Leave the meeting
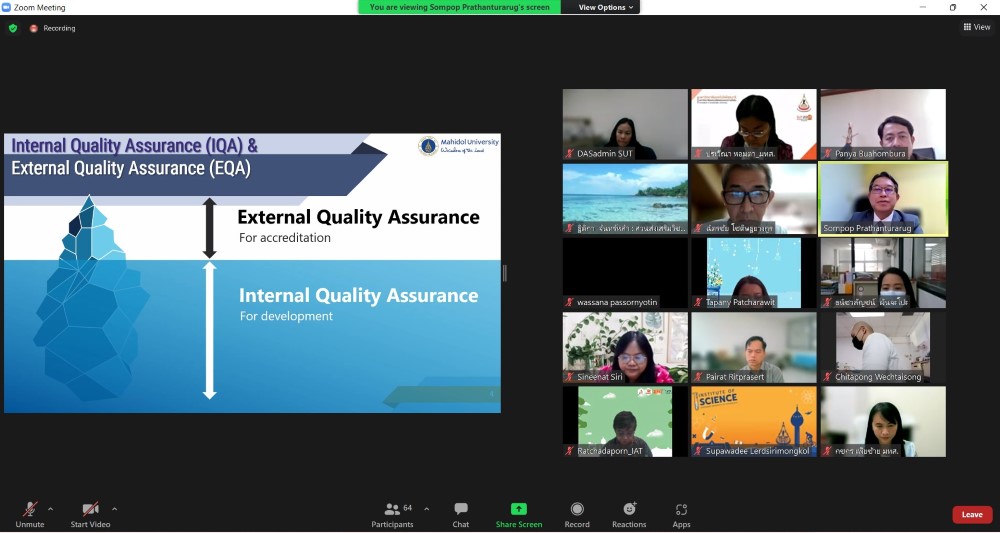This screenshot has height=533, width=1000. [x=971, y=514]
